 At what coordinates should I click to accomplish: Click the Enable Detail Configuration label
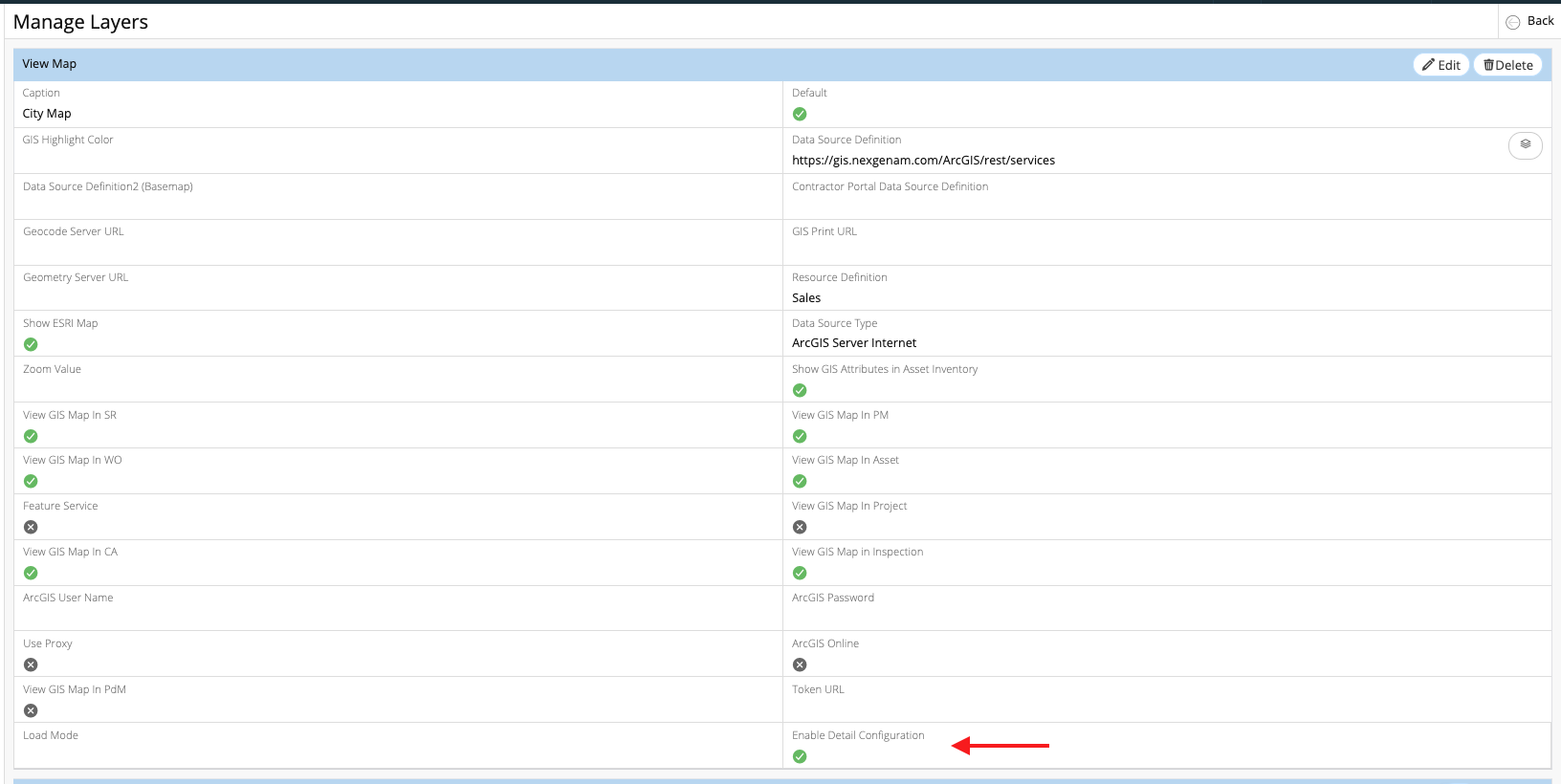858,735
